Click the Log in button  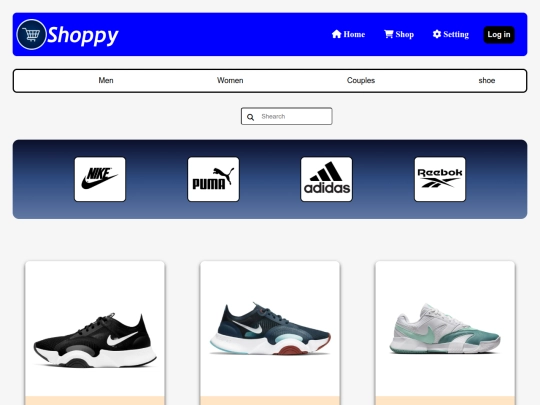click(499, 34)
